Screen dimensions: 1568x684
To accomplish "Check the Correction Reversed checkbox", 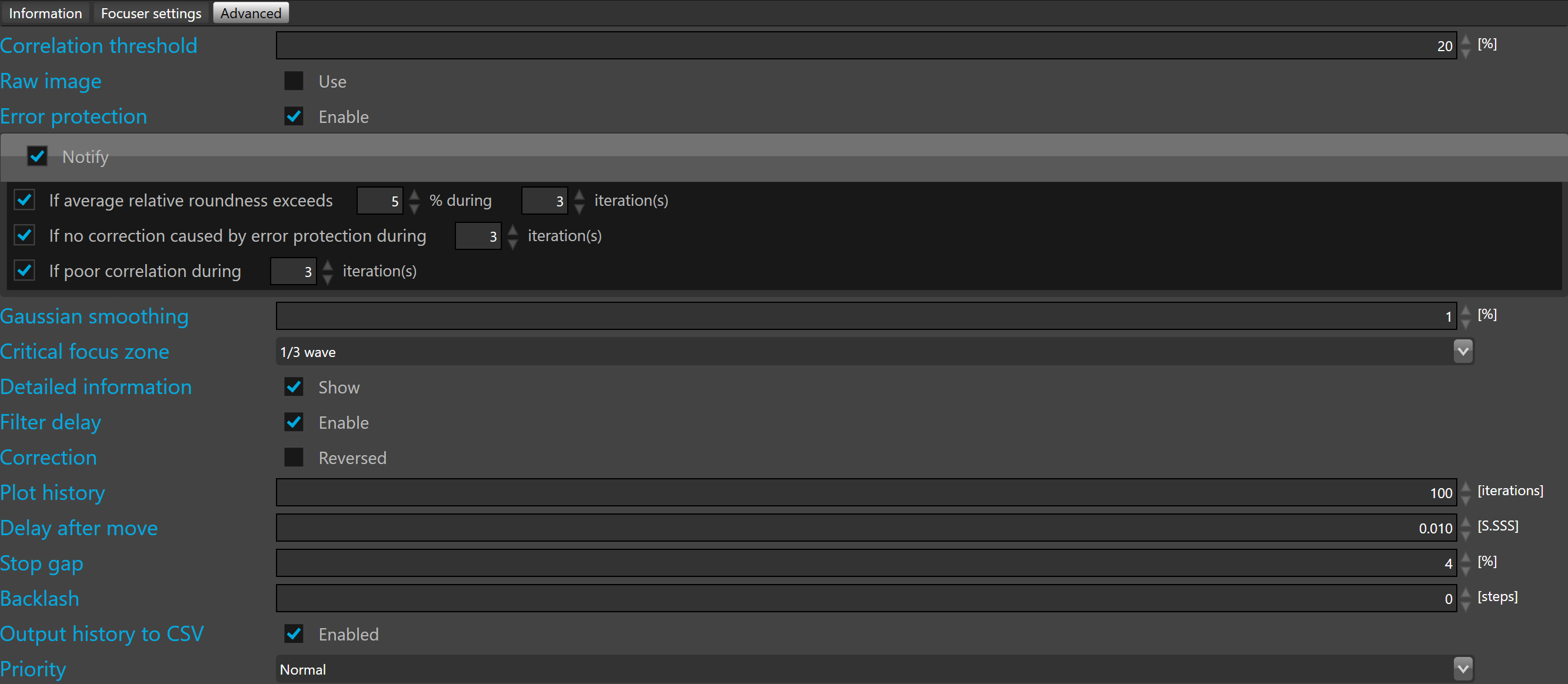I will point(294,457).
